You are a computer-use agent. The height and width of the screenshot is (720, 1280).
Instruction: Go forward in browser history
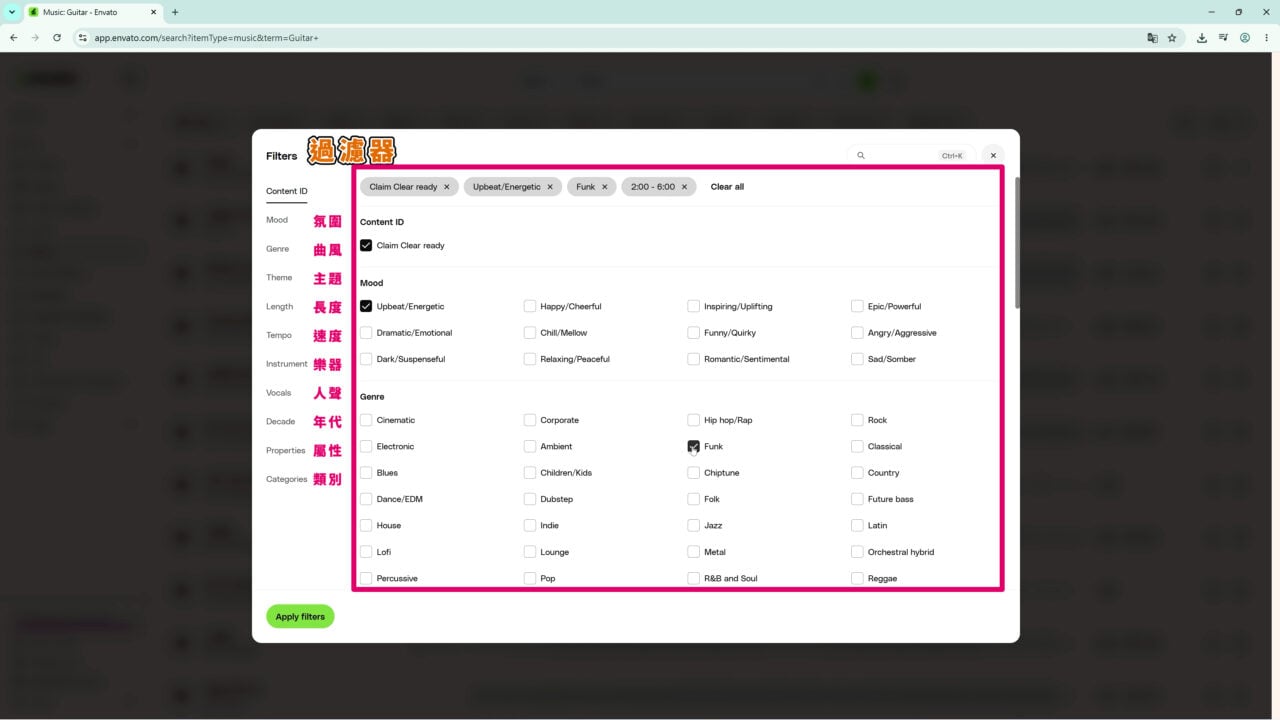[x=35, y=38]
